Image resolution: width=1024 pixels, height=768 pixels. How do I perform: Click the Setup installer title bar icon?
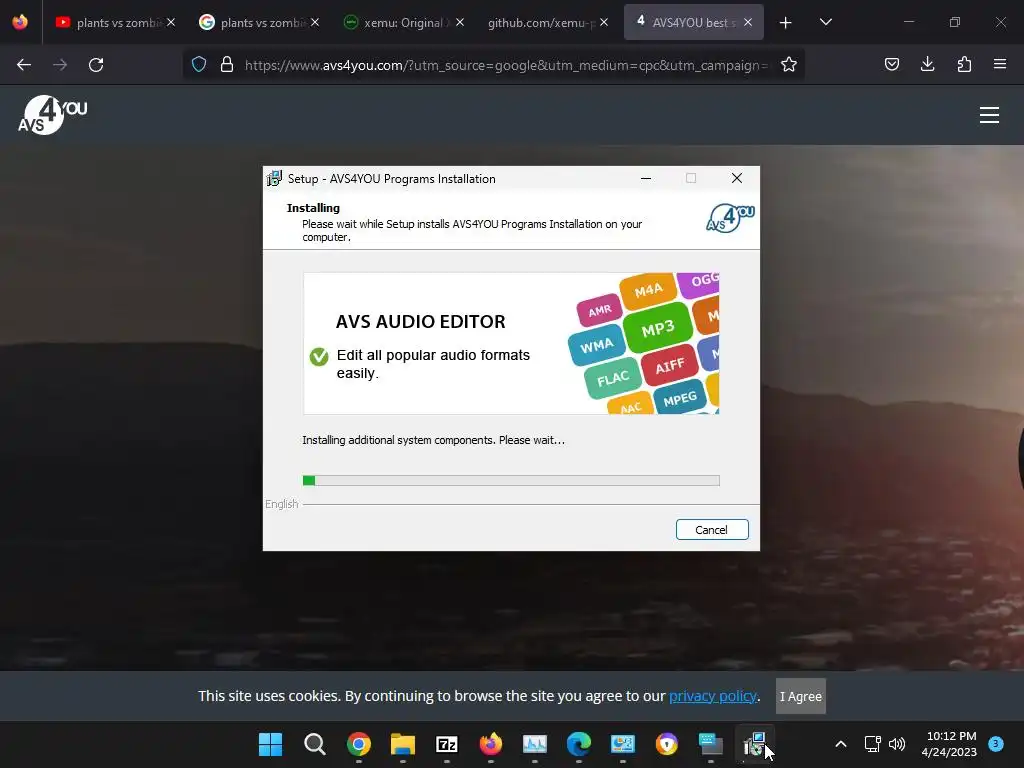274,178
